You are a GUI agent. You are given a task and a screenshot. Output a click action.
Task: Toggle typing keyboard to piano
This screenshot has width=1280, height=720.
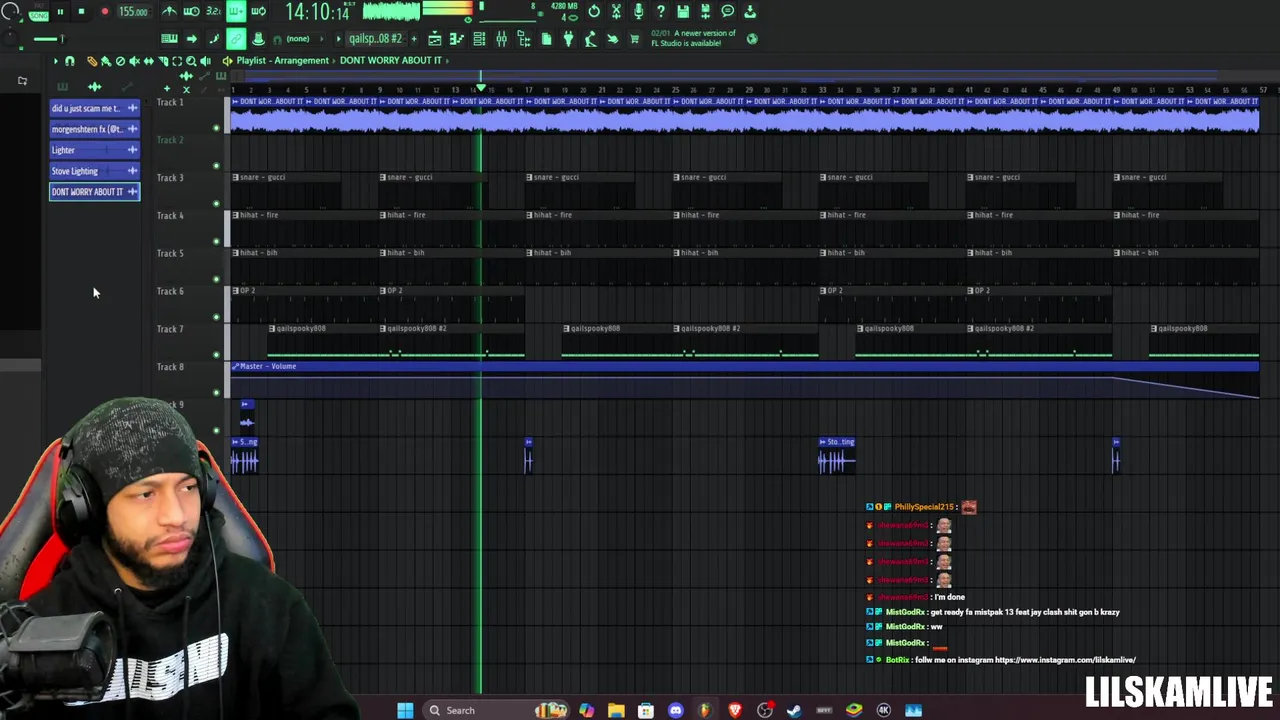[x=169, y=39]
